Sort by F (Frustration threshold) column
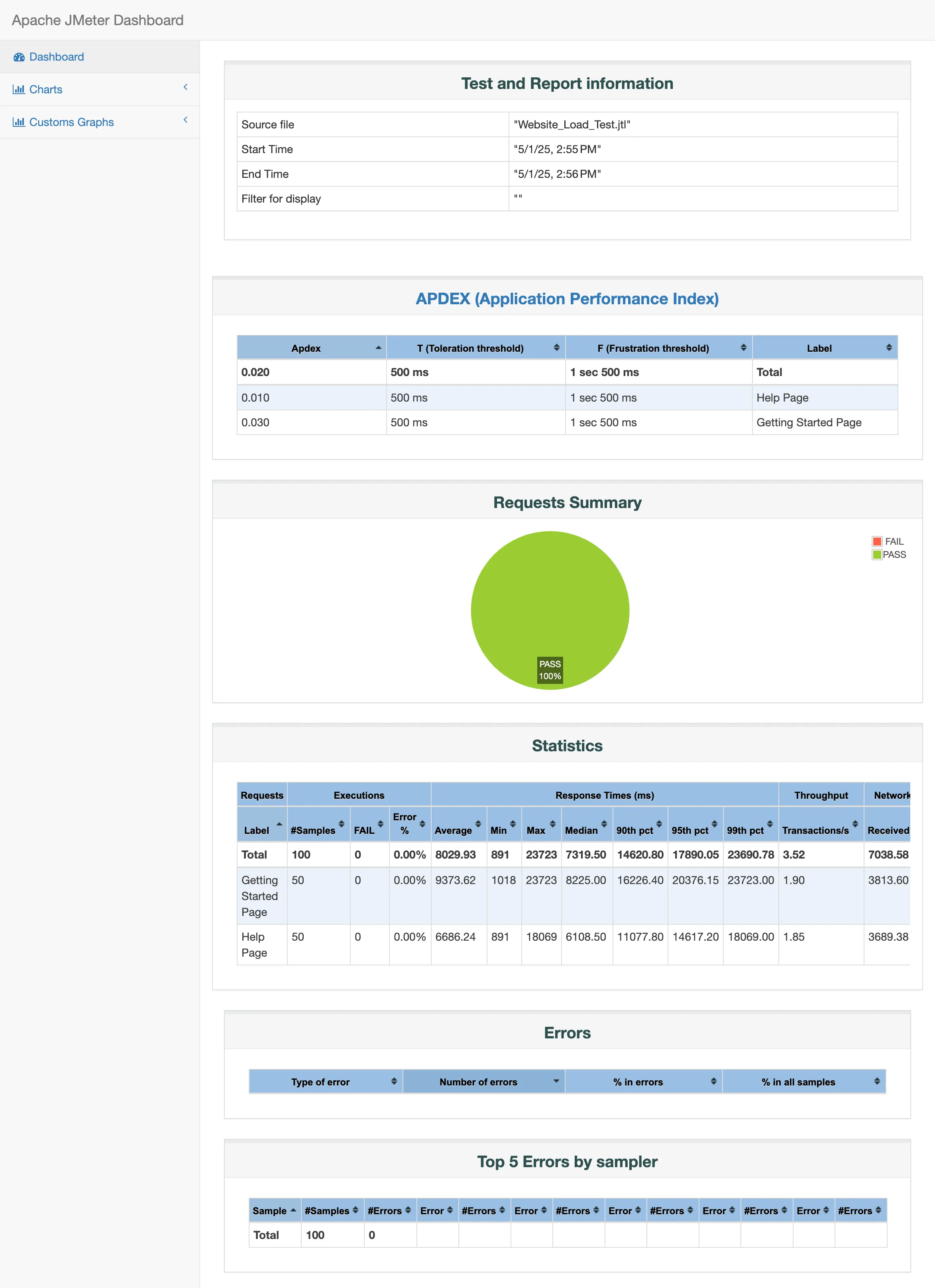 click(743, 348)
